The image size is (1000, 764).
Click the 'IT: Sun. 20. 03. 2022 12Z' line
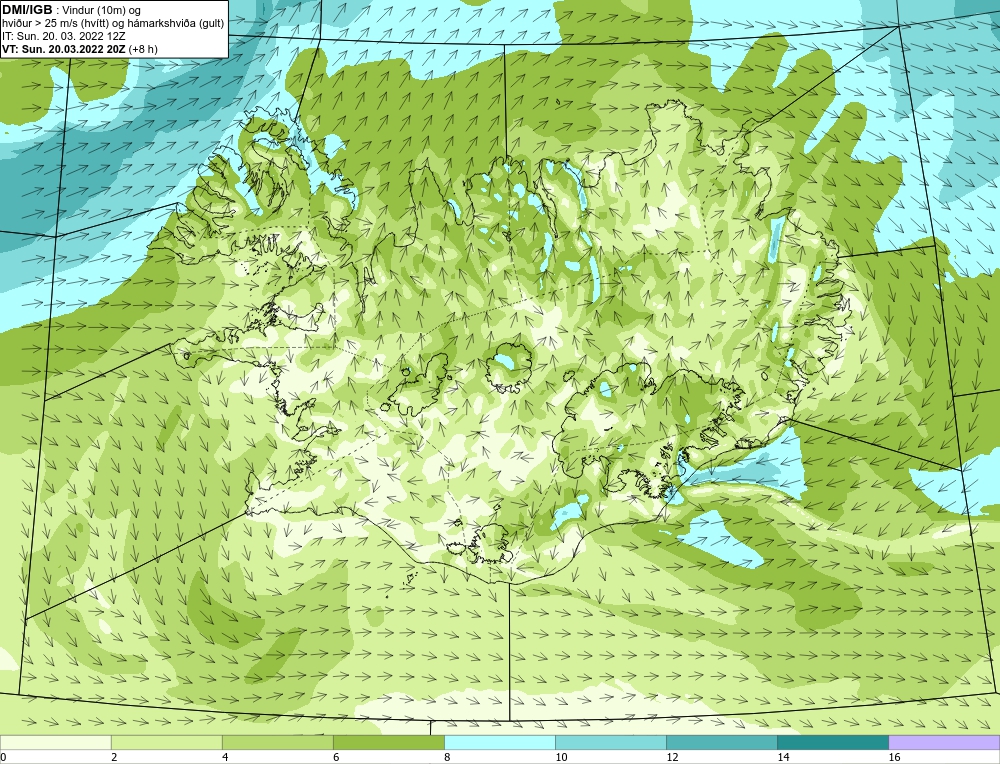(x=64, y=36)
